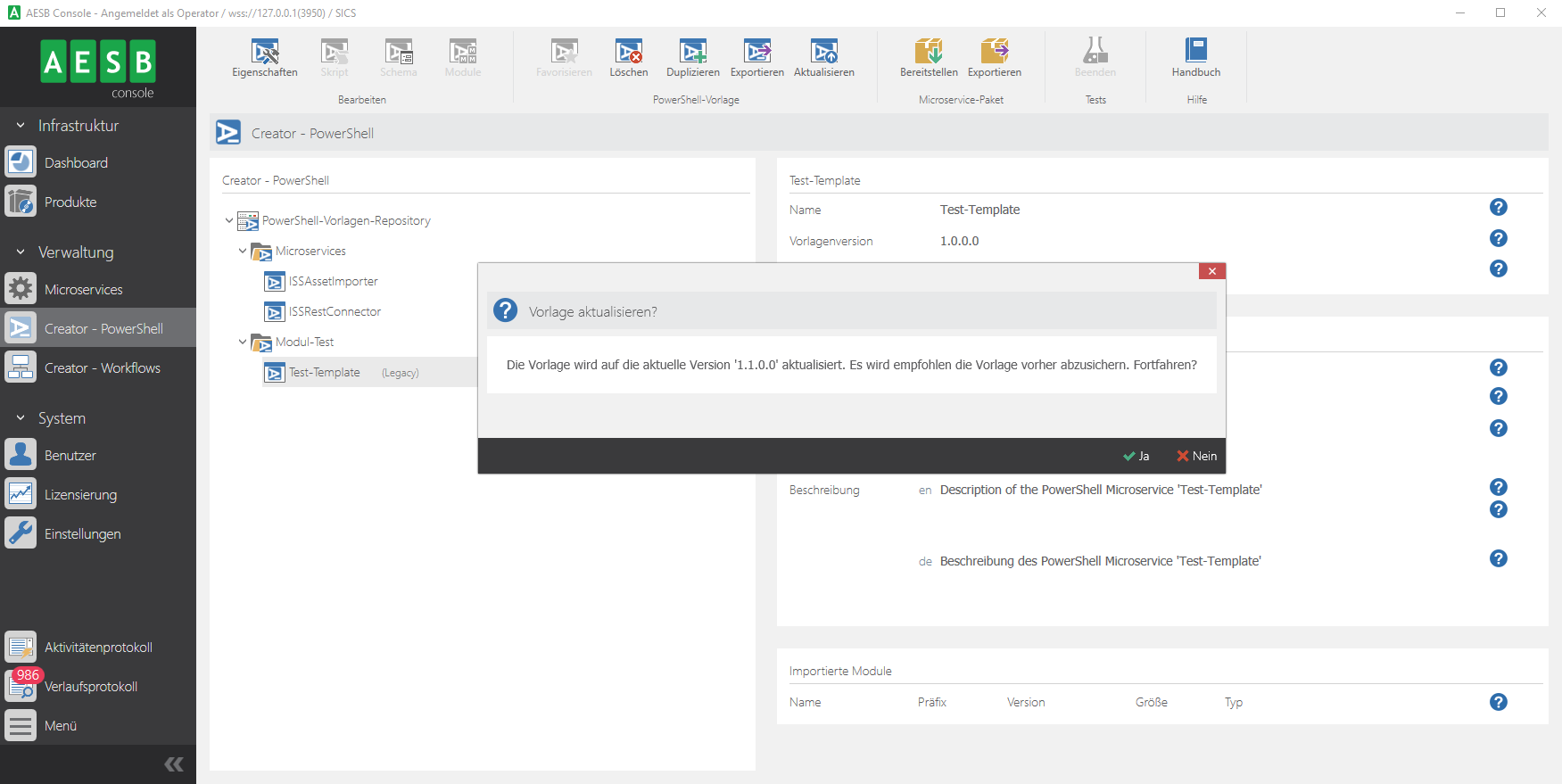Close the Vorlage aktualisieren dialog
1562x784 pixels.
coord(1211,271)
